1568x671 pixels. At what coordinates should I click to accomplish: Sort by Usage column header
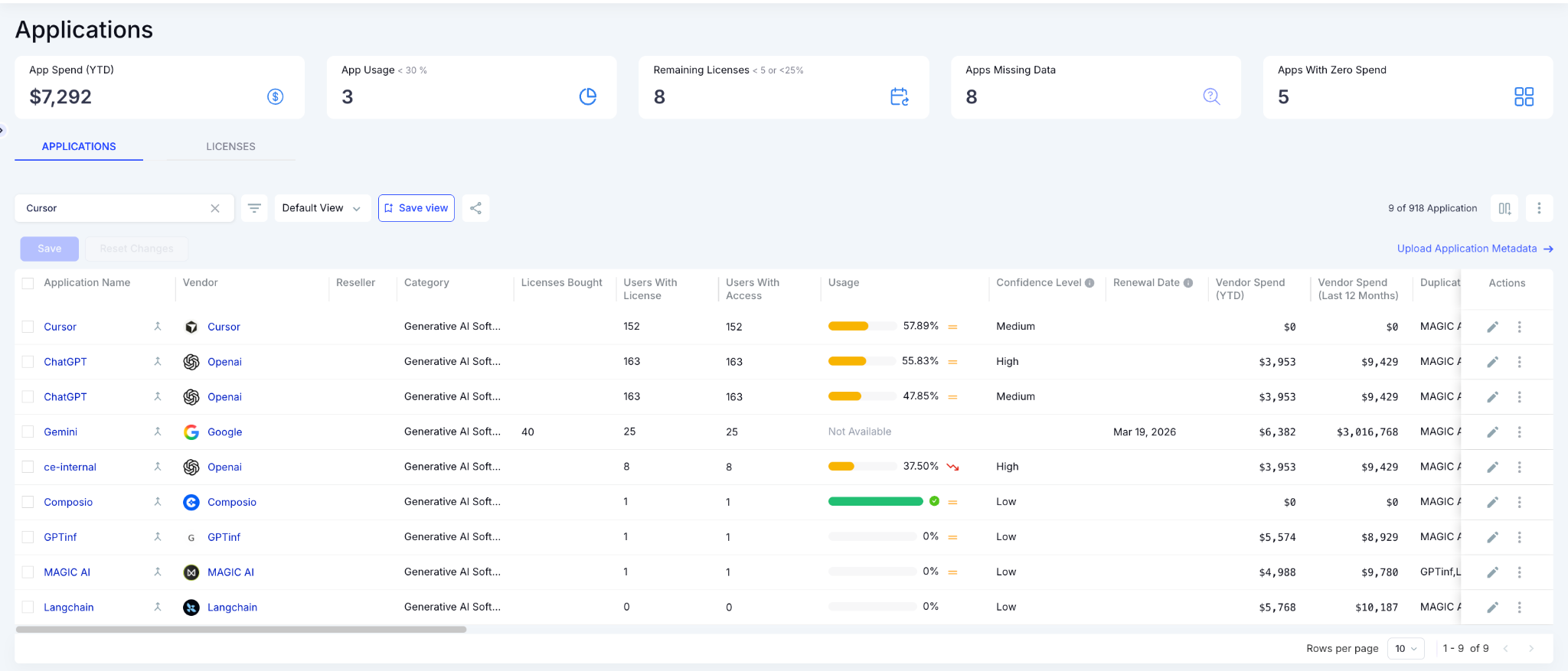[844, 282]
